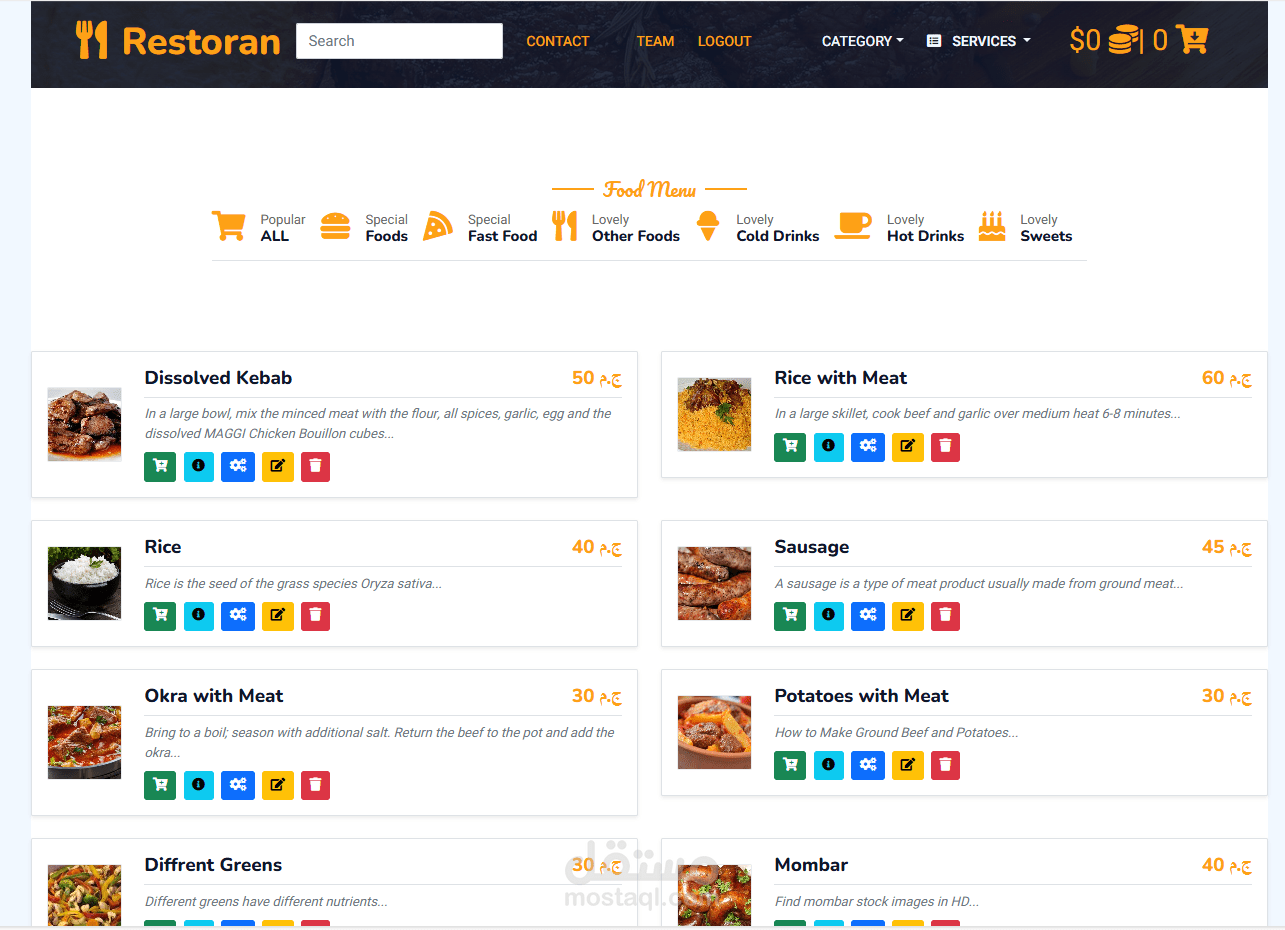Add Rice with Meat to cart
The height and width of the screenshot is (930, 1285).
coord(790,447)
